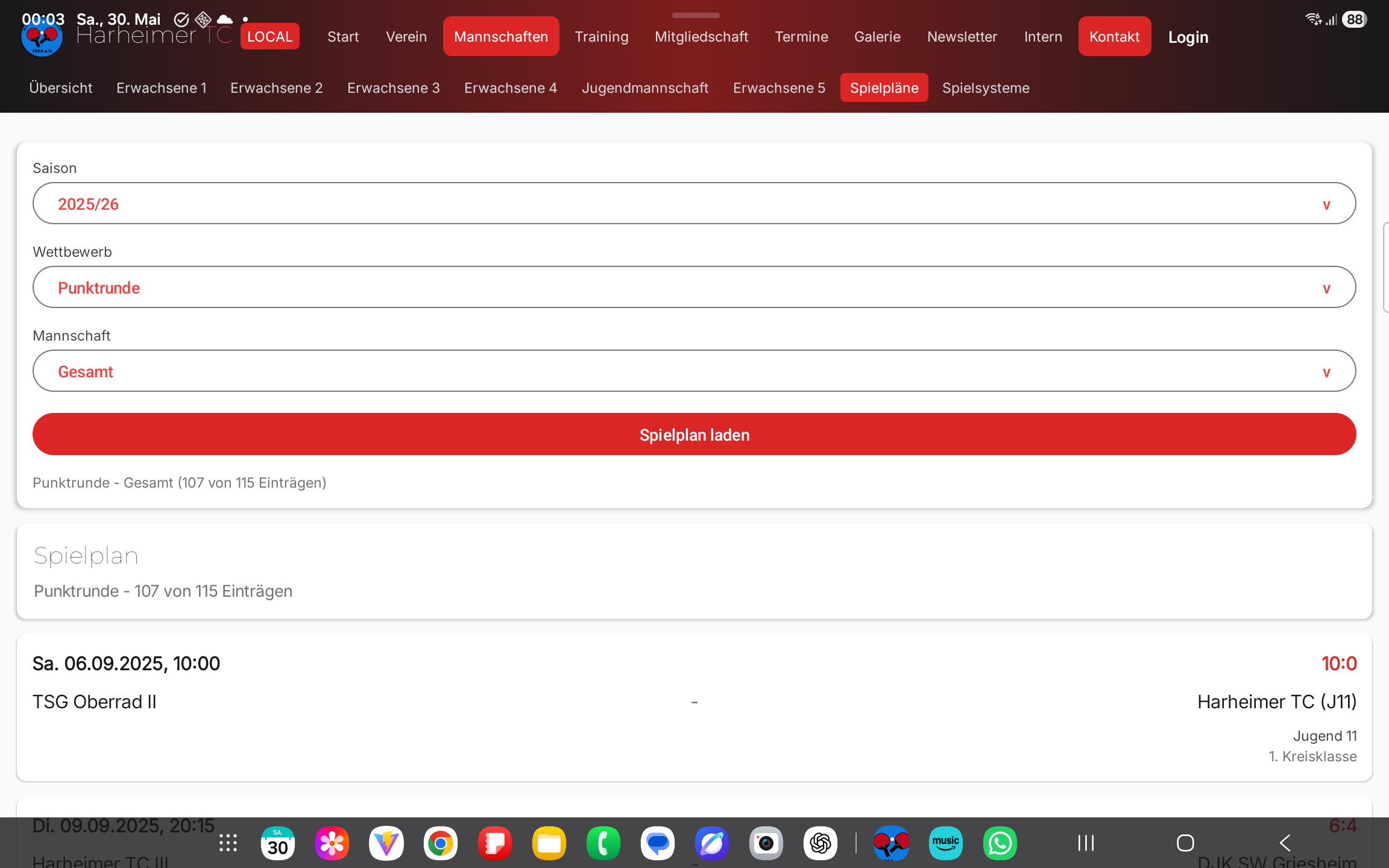Open the Erwachsene 3 sub-tab

pyautogui.click(x=394, y=87)
